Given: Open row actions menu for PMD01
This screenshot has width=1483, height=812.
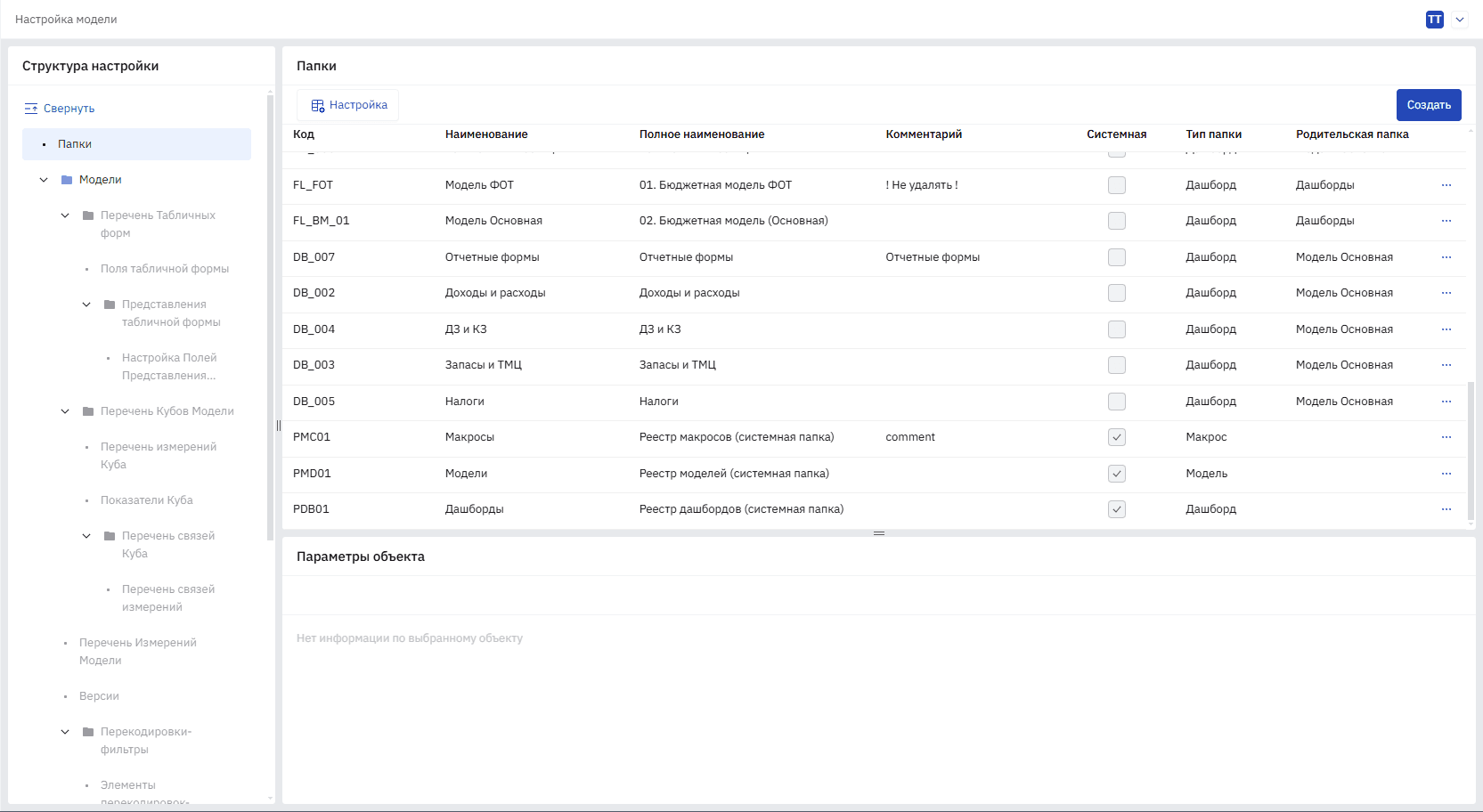Looking at the screenshot, I should (x=1446, y=474).
